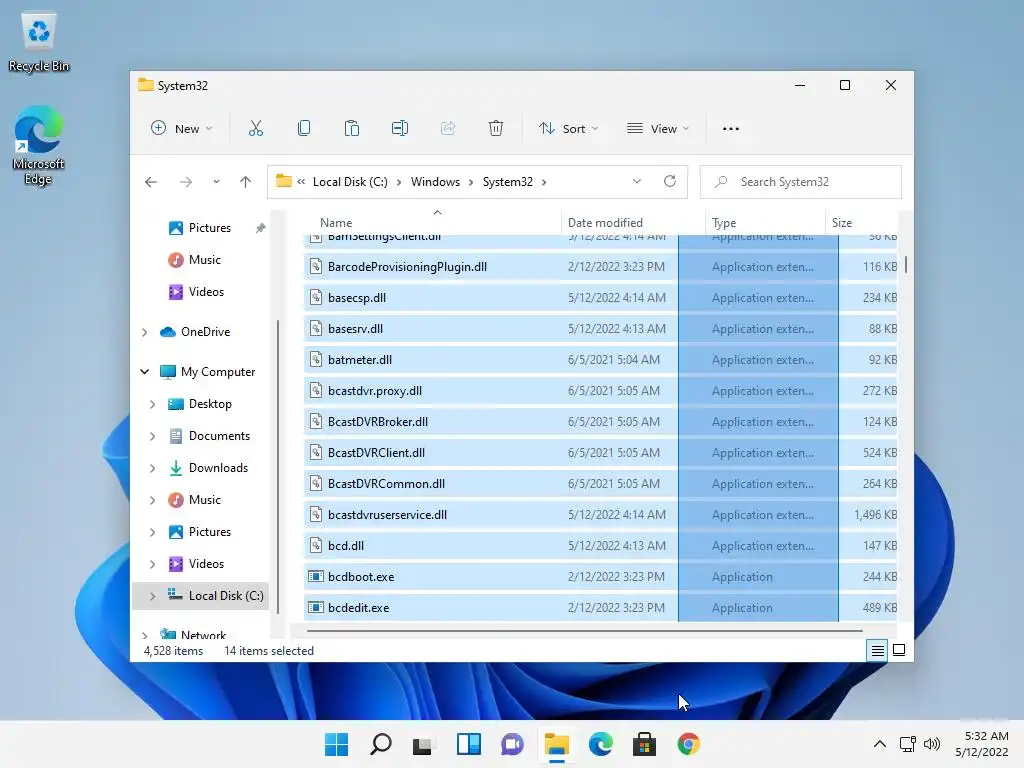Open the See more ellipsis menu

point(731,129)
